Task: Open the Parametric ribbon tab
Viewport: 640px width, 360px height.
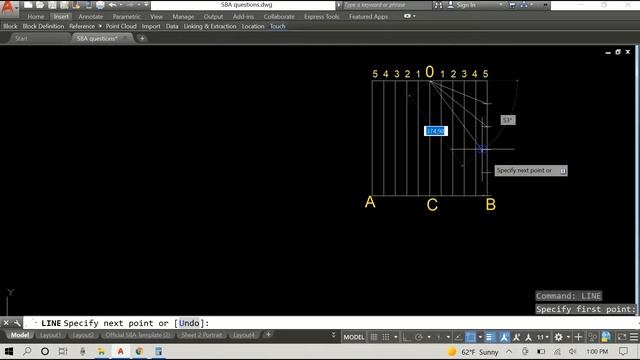Action: pos(126,17)
